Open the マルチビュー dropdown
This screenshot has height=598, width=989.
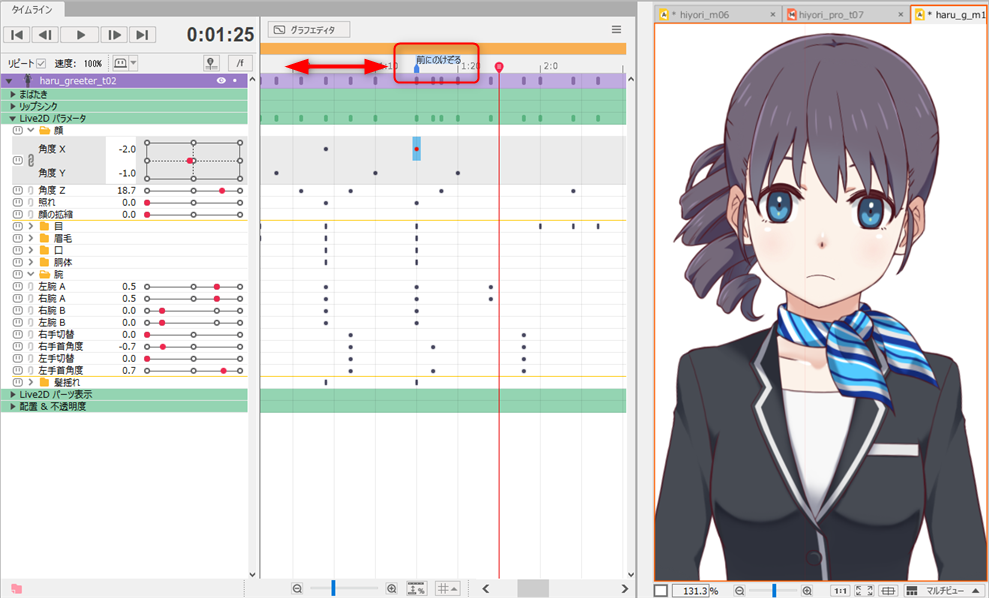942,591
